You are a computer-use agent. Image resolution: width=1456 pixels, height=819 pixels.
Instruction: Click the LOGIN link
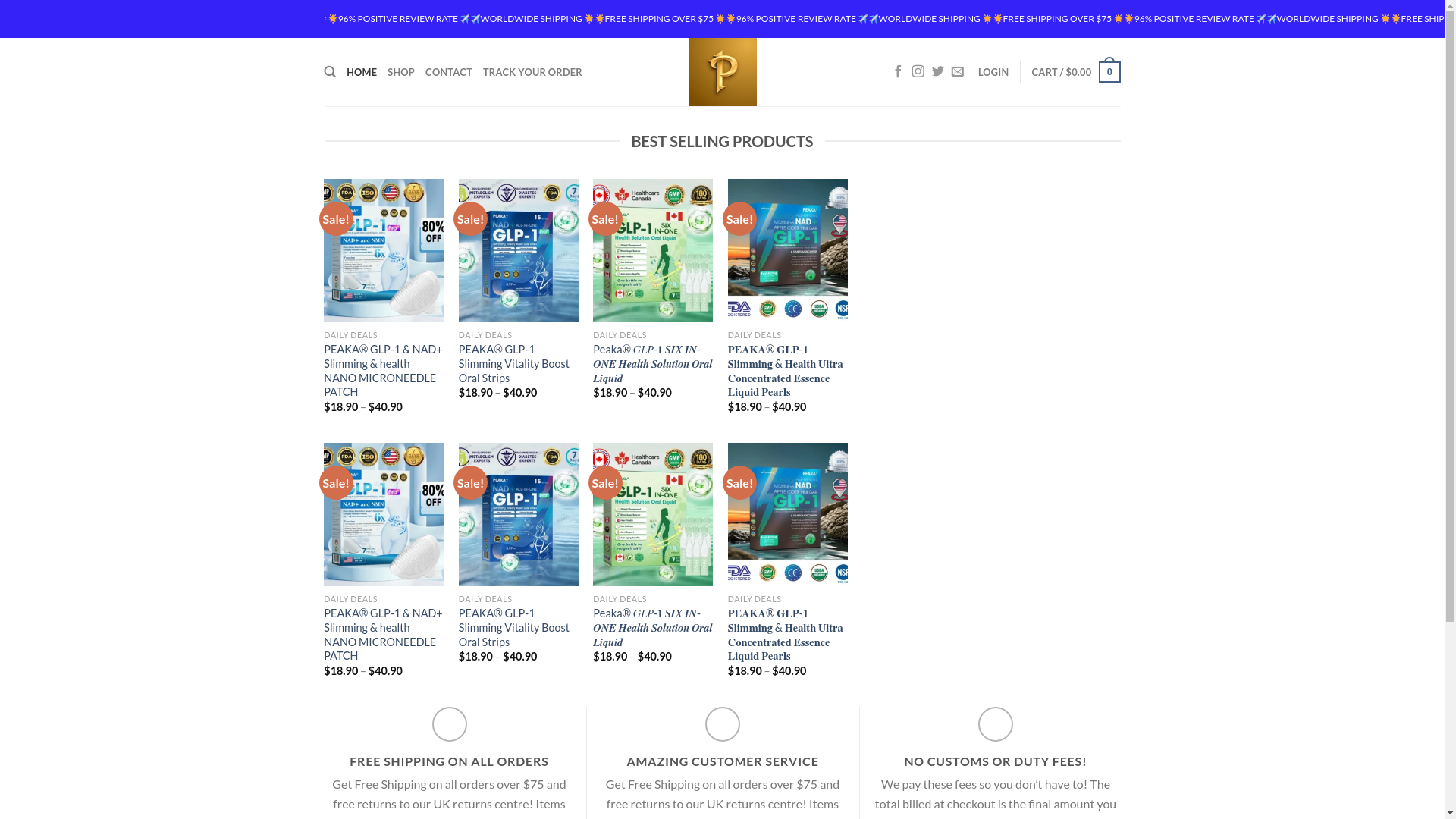tap(993, 72)
